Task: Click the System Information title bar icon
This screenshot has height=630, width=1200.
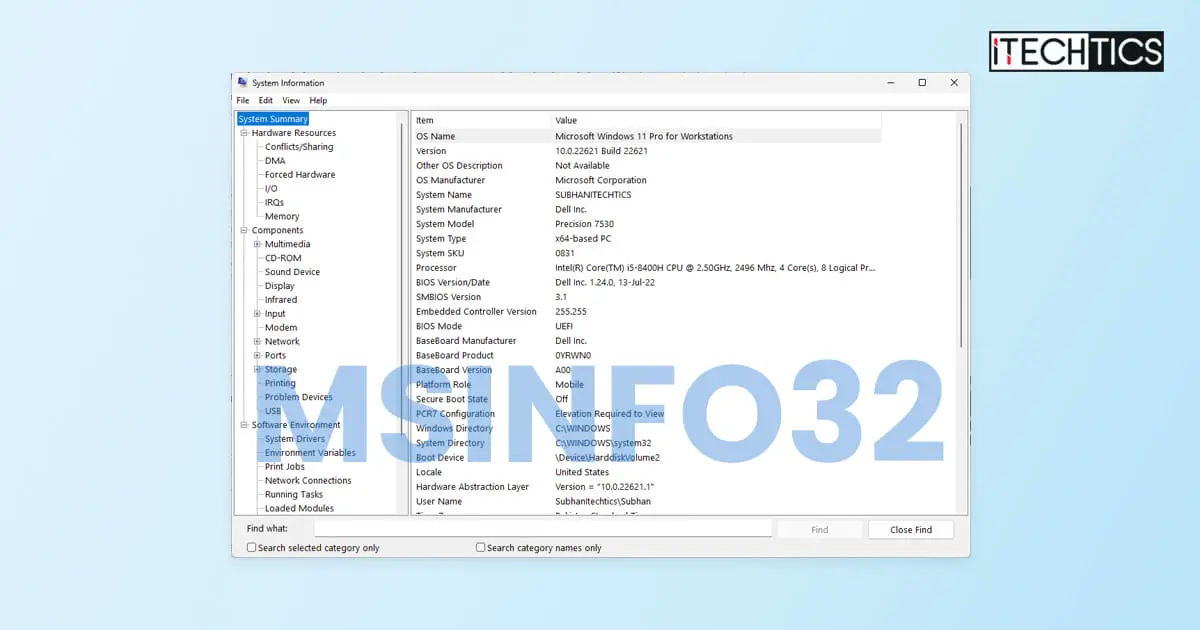Action: click(x=242, y=82)
